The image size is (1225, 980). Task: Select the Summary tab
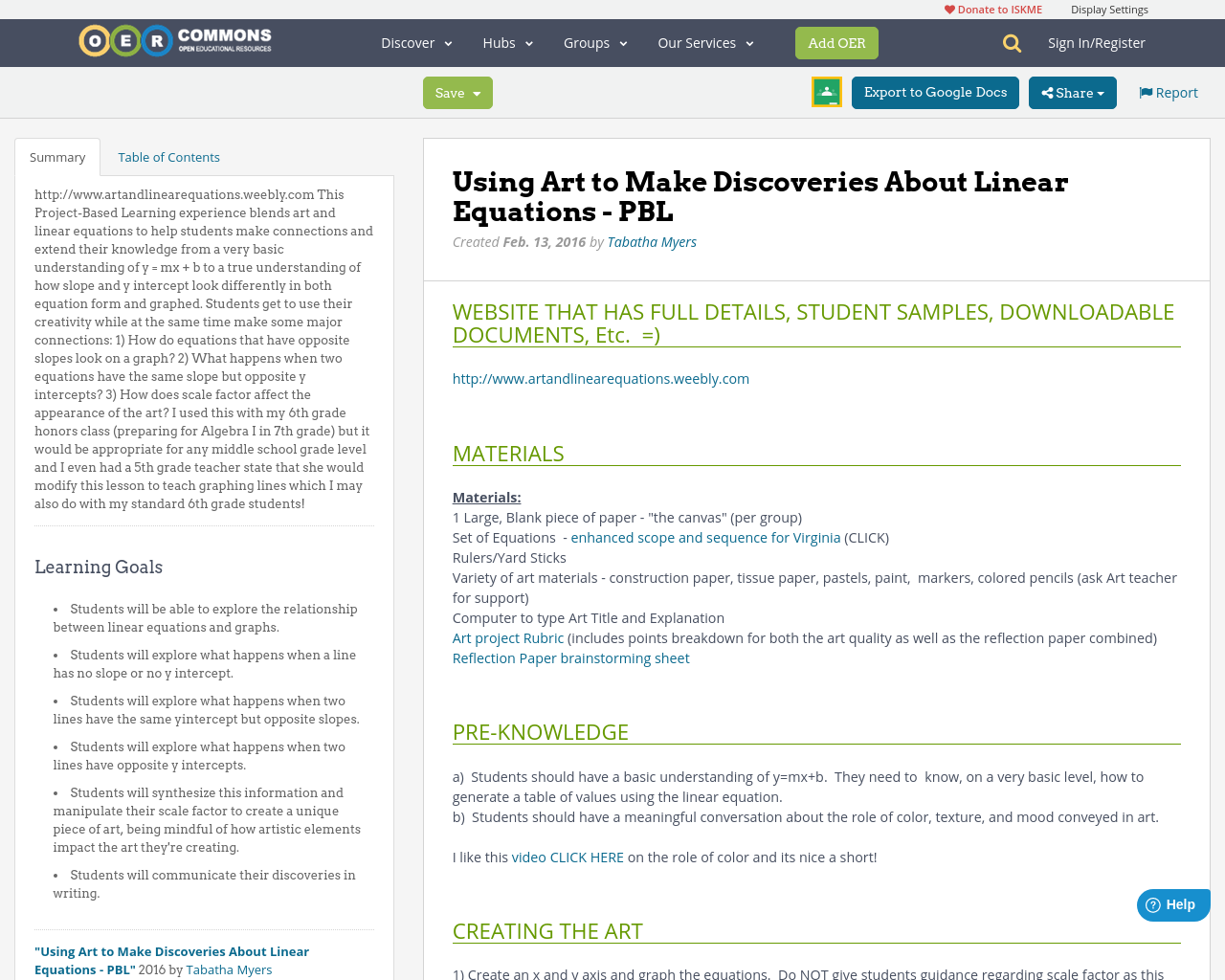(56, 155)
